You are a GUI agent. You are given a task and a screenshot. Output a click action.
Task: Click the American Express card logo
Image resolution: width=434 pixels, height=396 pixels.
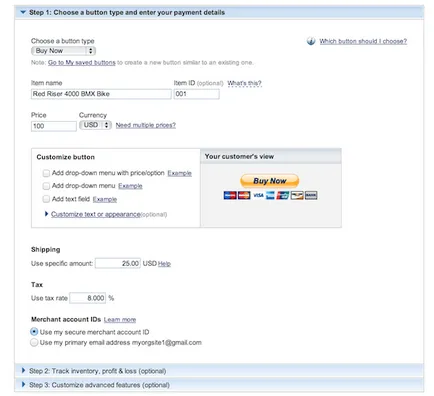point(270,195)
